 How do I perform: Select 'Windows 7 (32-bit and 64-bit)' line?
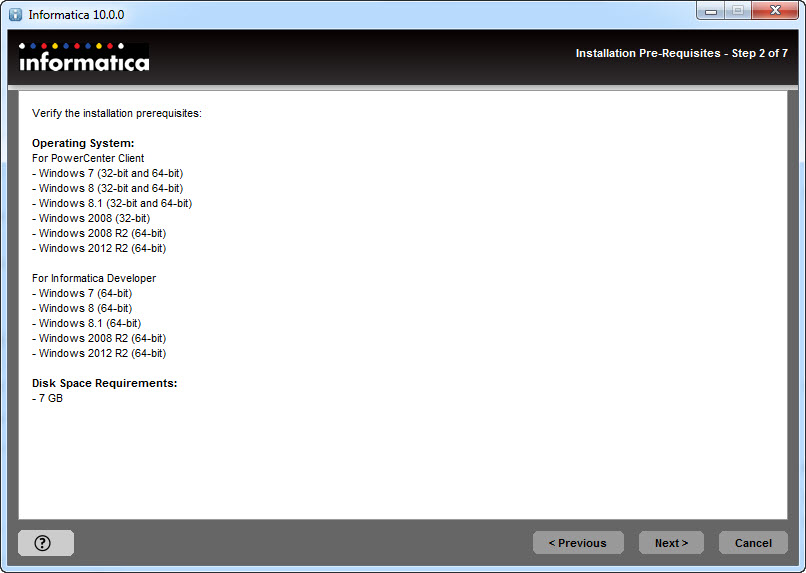(107, 173)
